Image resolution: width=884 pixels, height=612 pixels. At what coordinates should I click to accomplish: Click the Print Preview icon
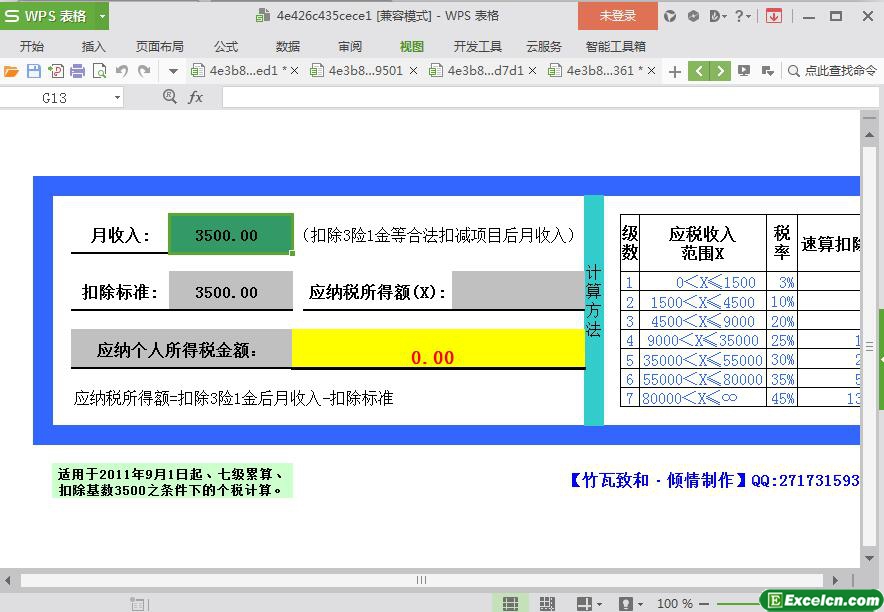[x=99, y=71]
